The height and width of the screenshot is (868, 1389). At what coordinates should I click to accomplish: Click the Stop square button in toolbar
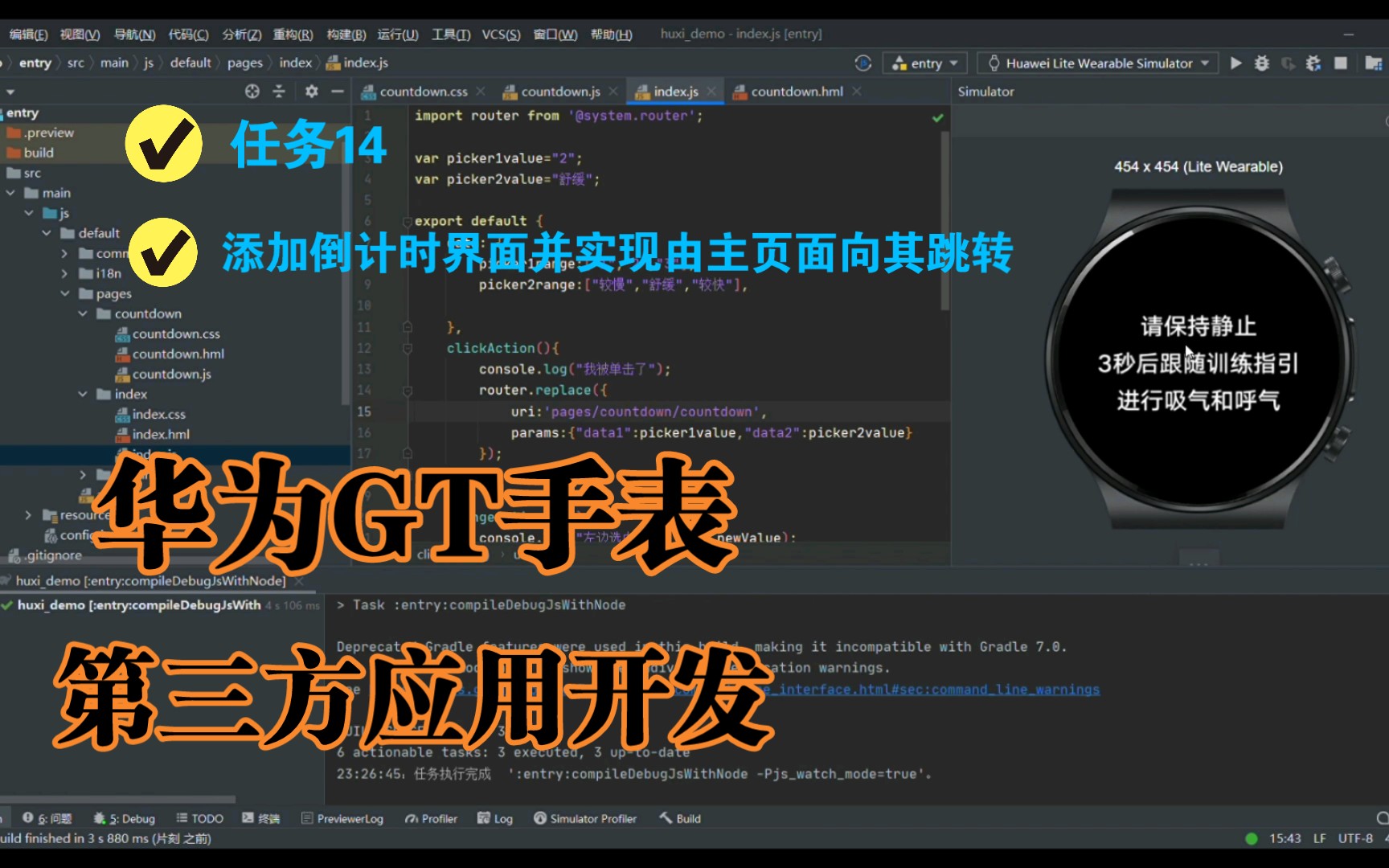tap(1341, 63)
